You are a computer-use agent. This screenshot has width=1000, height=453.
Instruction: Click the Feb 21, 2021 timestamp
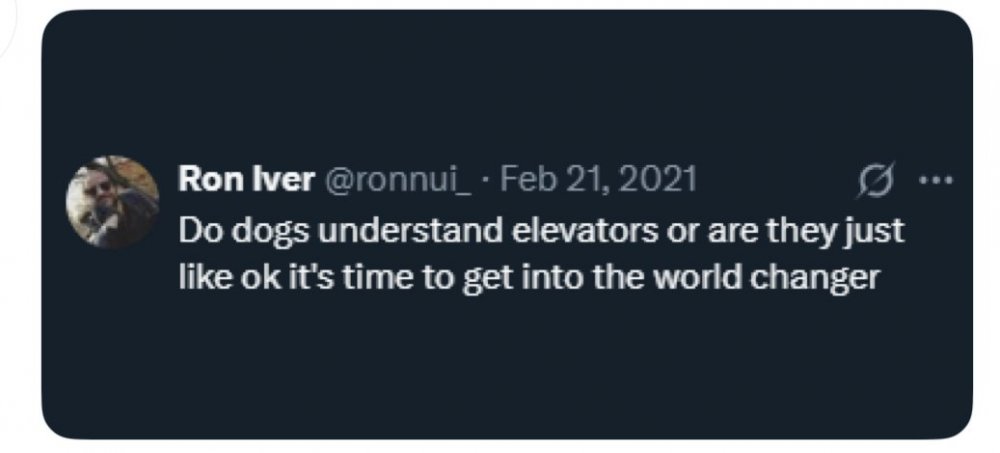point(599,181)
